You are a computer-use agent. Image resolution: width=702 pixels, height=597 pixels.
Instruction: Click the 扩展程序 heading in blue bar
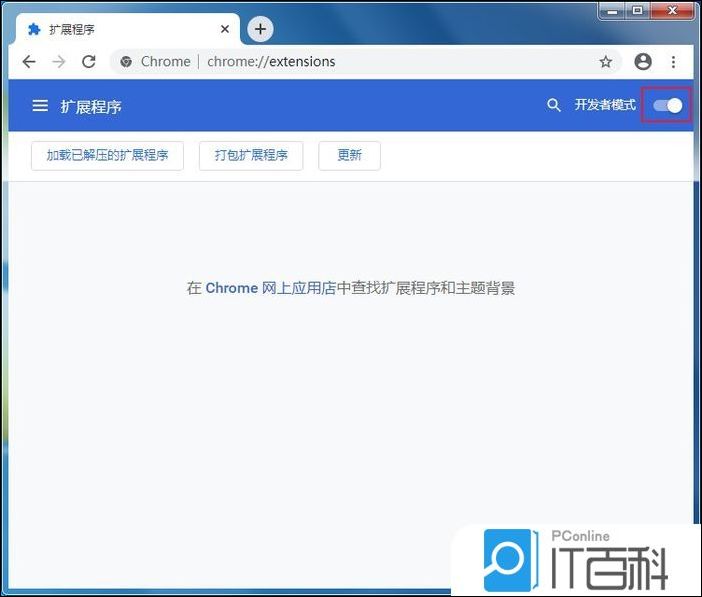pyautogui.click(x=91, y=107)
